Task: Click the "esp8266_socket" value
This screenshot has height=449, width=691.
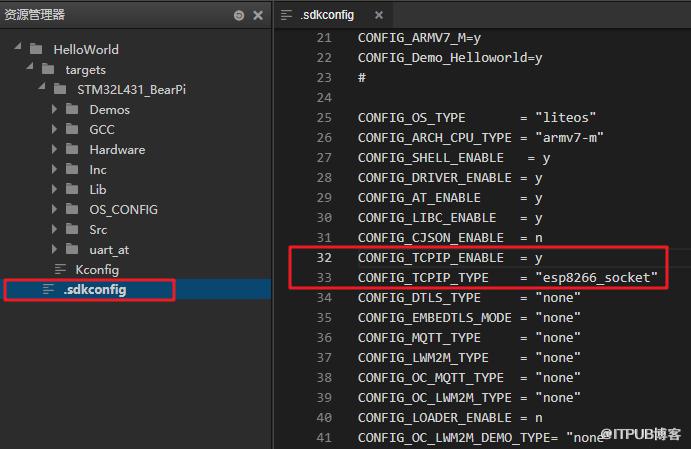Action: [x=596, y=278]
